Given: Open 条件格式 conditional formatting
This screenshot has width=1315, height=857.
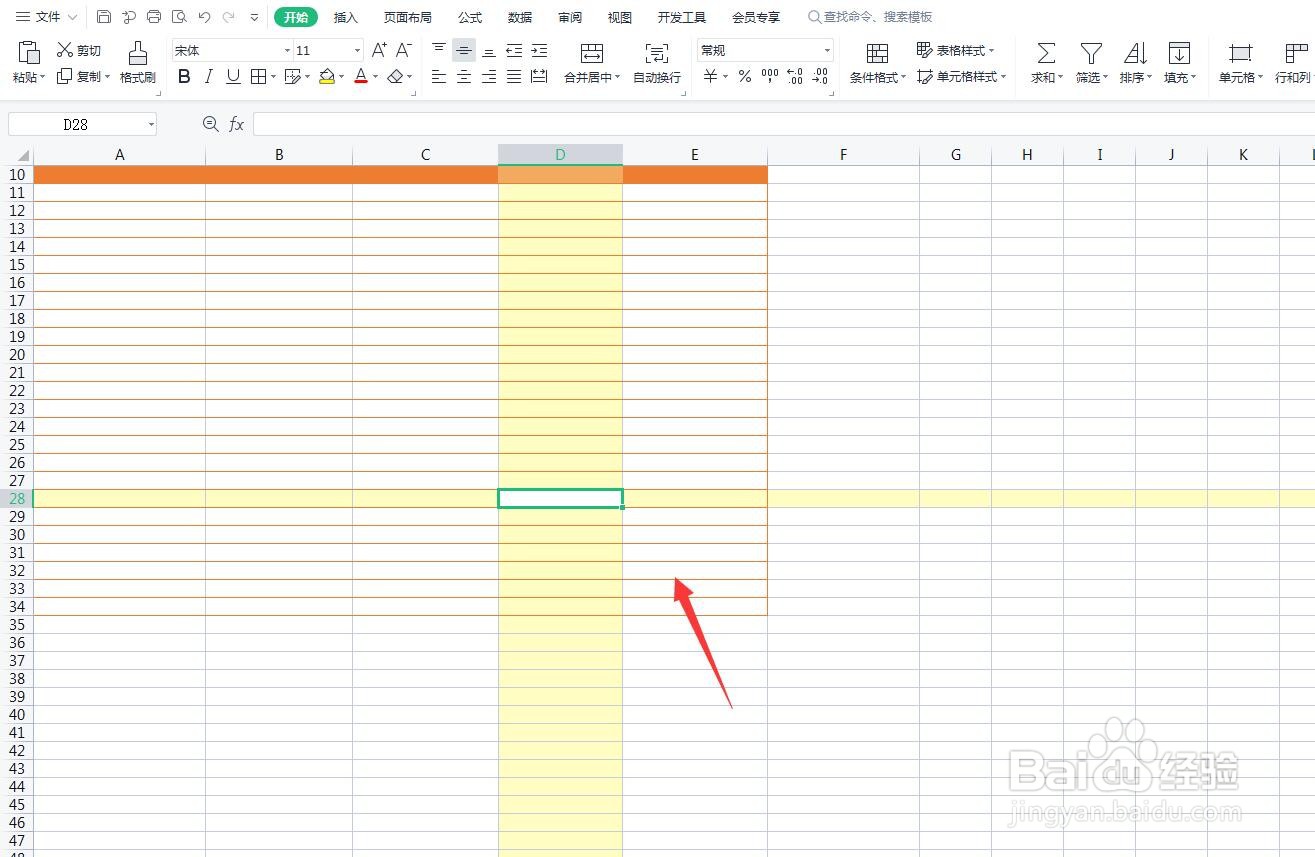Looking at the screenshot, I should (877, 62).
